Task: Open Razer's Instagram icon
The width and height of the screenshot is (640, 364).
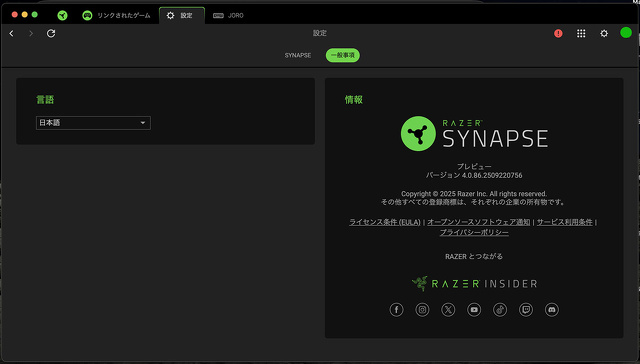Action: tap(422, 310)
